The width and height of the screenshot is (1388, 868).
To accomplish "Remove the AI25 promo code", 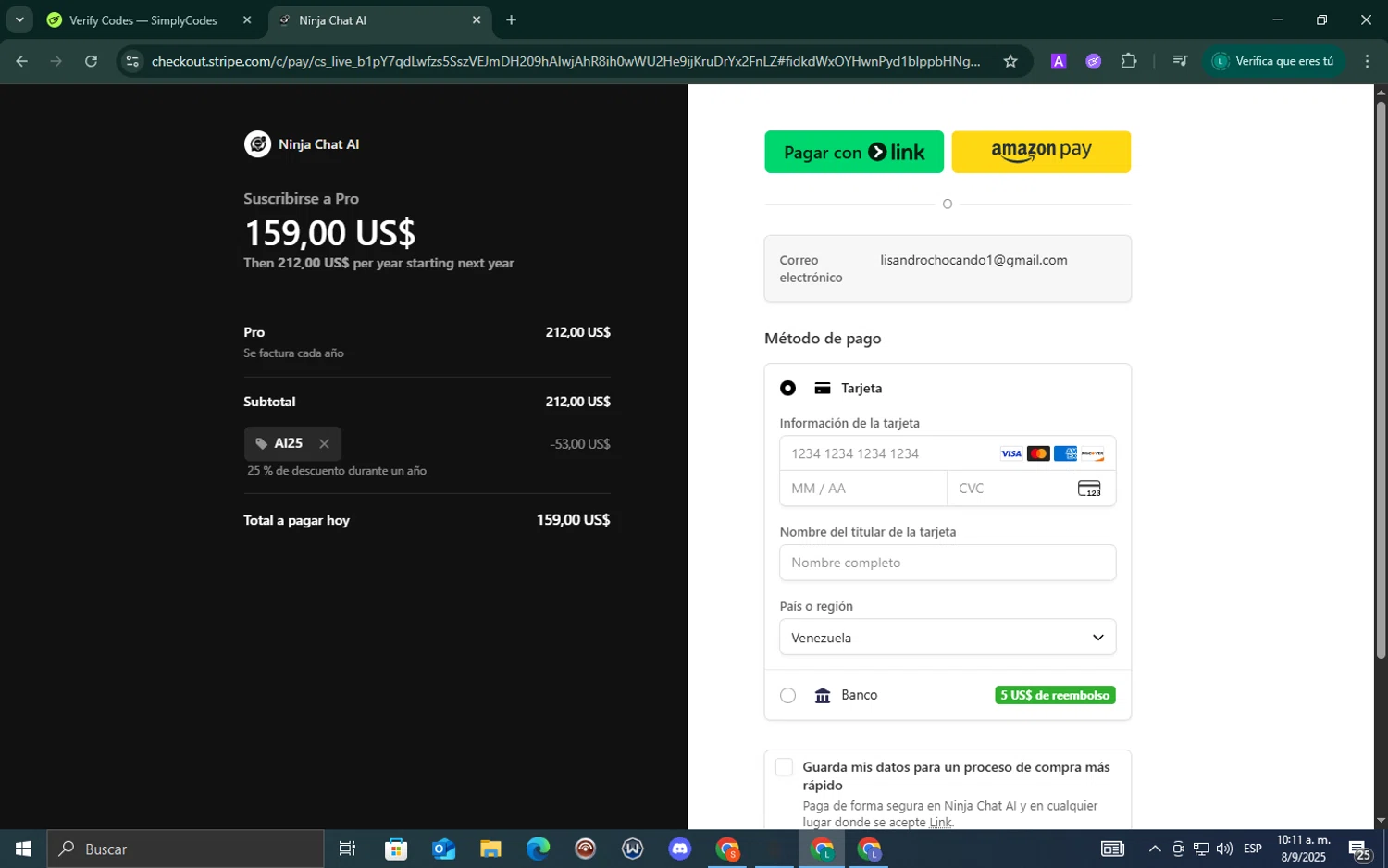I will pyautogui.click(x=324, y=444).
